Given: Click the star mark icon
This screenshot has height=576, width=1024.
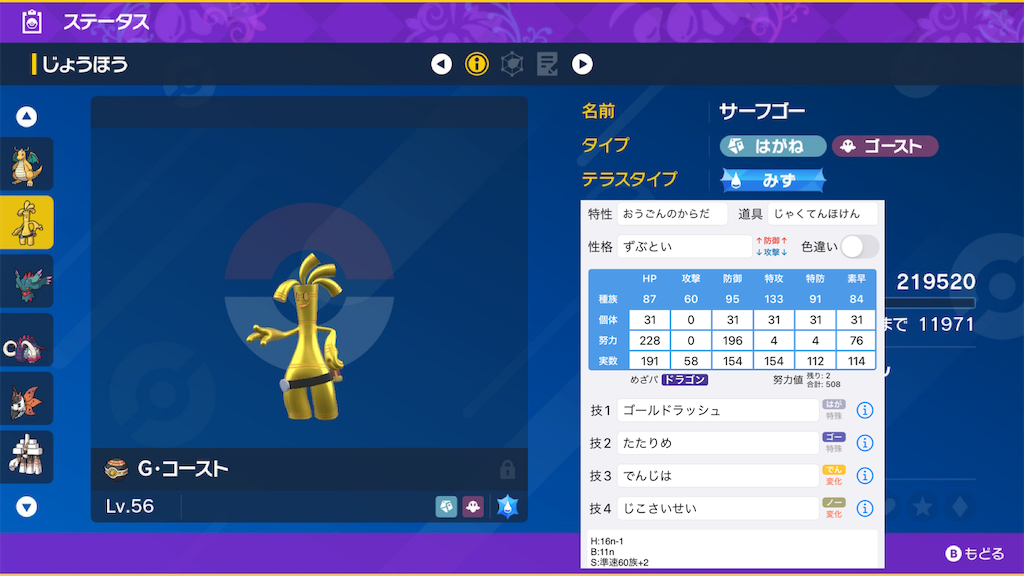Looking at the screenshot, I should coord(922,506).
